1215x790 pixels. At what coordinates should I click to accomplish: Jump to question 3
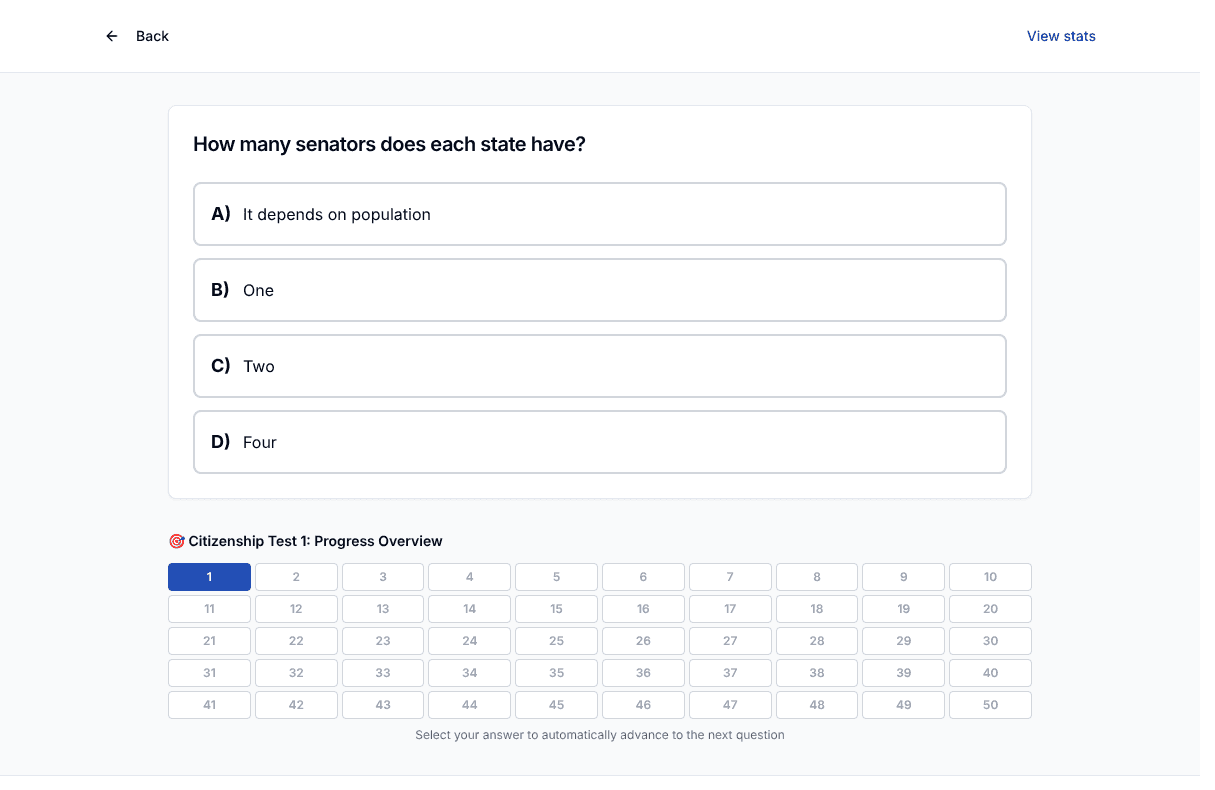[x=383, y=577]
